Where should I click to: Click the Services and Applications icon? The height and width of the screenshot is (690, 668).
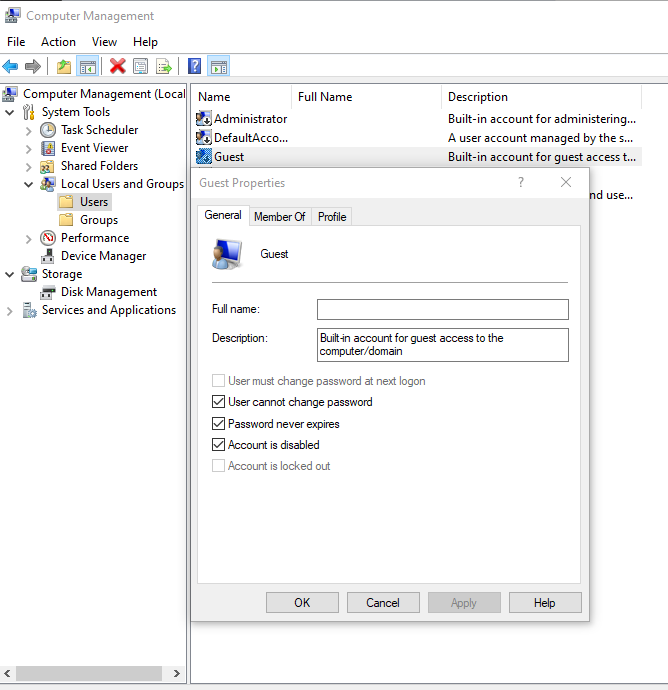pyautogui.click(x=29, y=310)
